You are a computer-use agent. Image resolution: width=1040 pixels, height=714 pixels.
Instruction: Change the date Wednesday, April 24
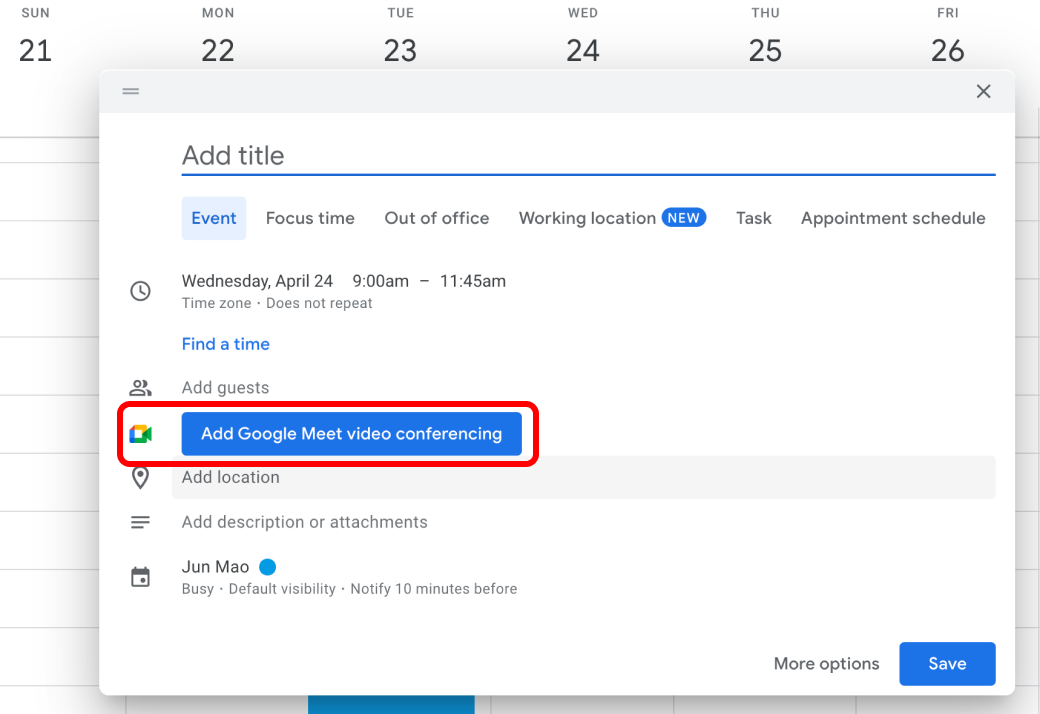pyautogui.click(x=257, y=281)
